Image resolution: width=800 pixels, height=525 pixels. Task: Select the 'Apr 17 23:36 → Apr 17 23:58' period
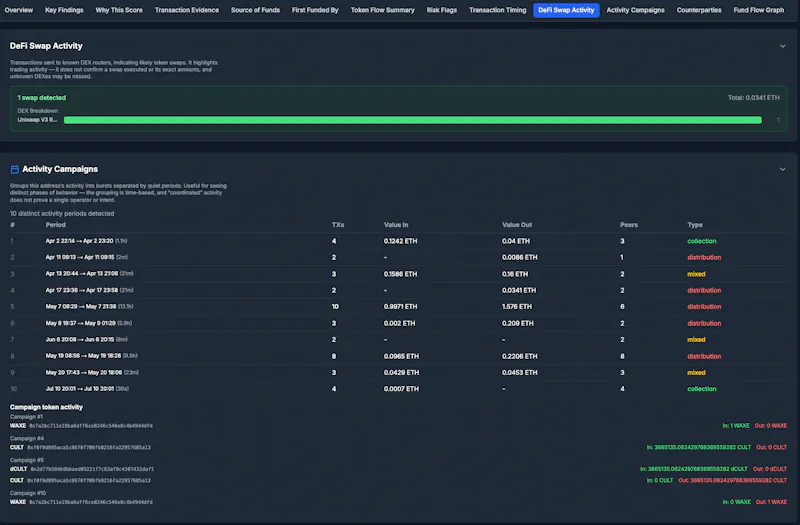(x=89, y=290)
